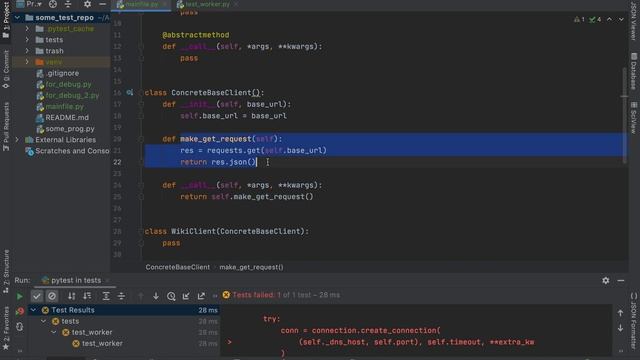Collapse all test result nodes
Screen dimensions: 640x360
coord(121,296)
